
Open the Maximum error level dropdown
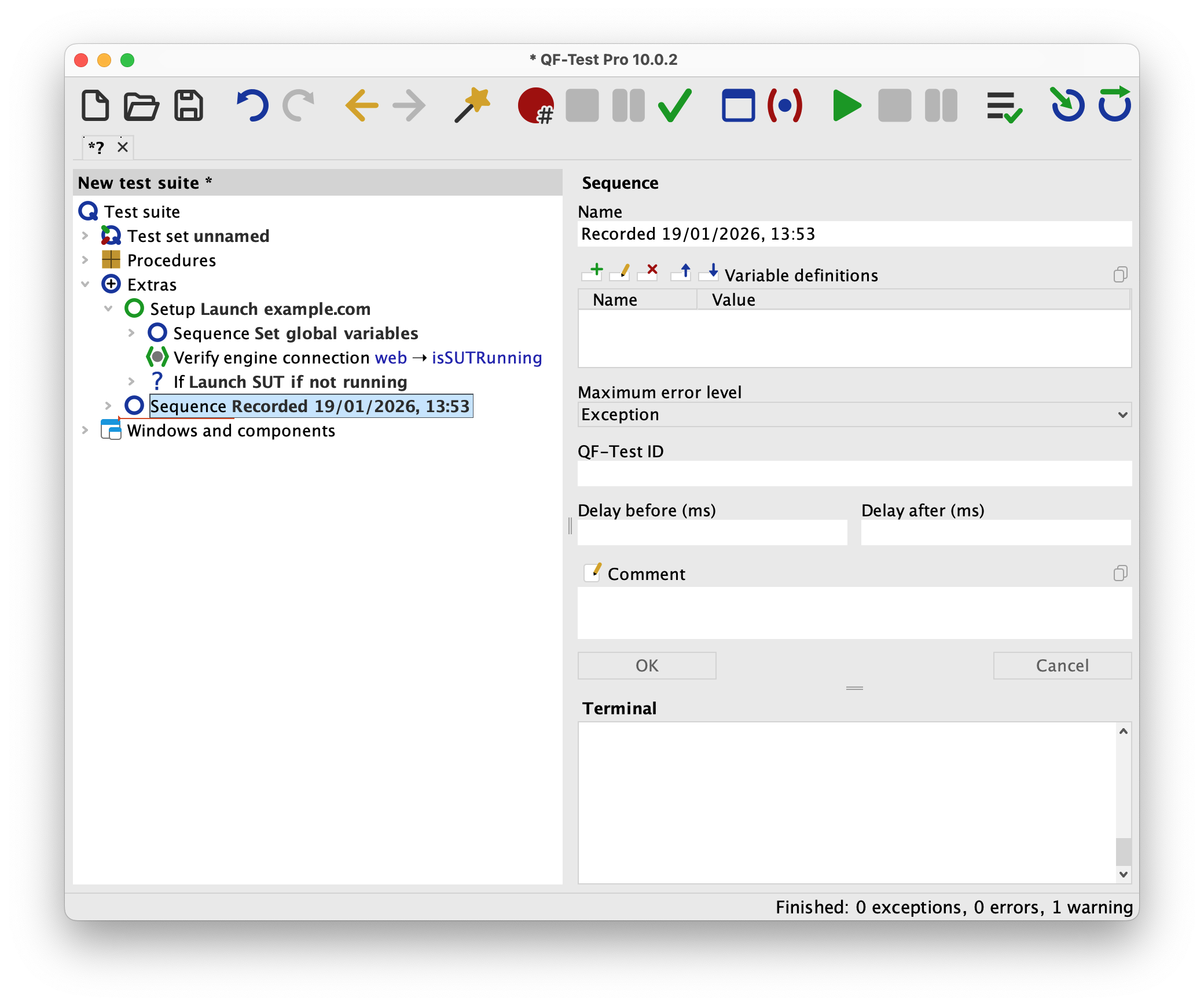pyautogui.click(x=1122, y=414)
